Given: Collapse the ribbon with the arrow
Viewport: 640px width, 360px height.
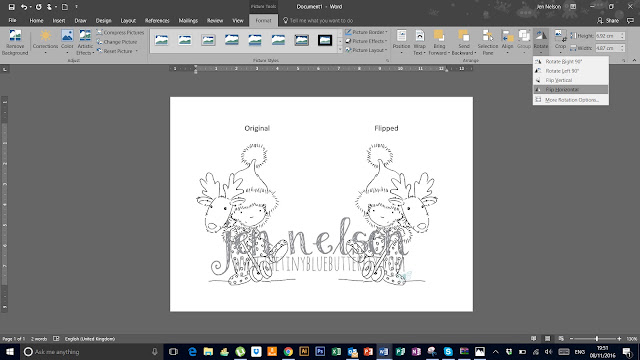Looking at the screenshot, I should (634, 60).
